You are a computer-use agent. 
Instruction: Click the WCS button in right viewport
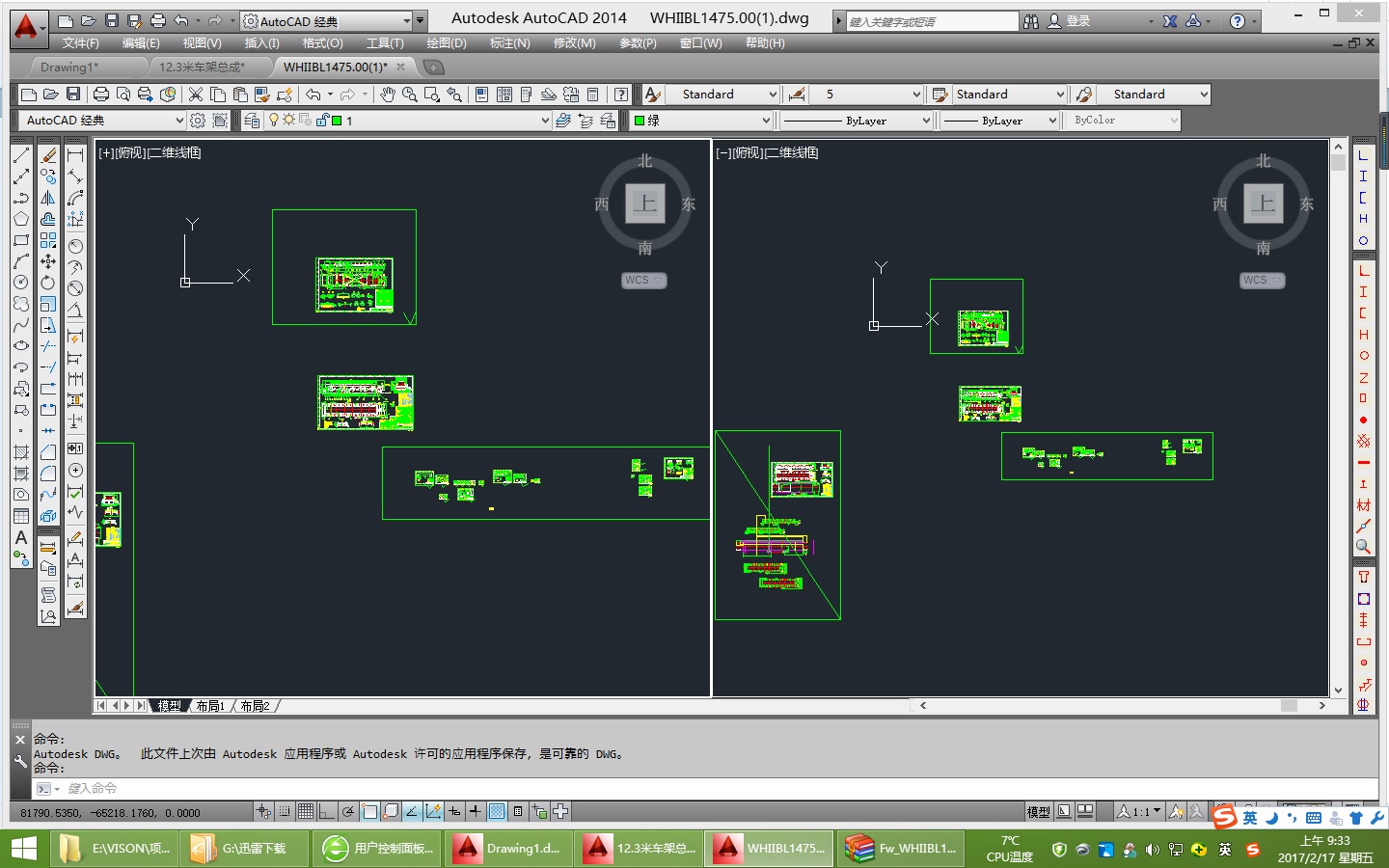pyautogui.click(x=1262, y=280)
